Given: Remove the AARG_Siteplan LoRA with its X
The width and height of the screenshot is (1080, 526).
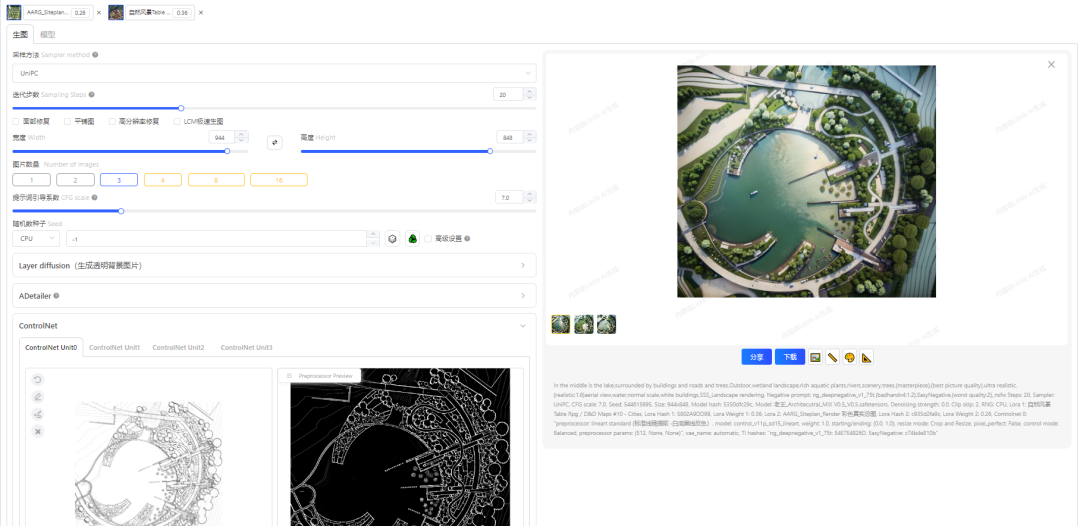Looking at the screenshot, I should click(98, 12).
